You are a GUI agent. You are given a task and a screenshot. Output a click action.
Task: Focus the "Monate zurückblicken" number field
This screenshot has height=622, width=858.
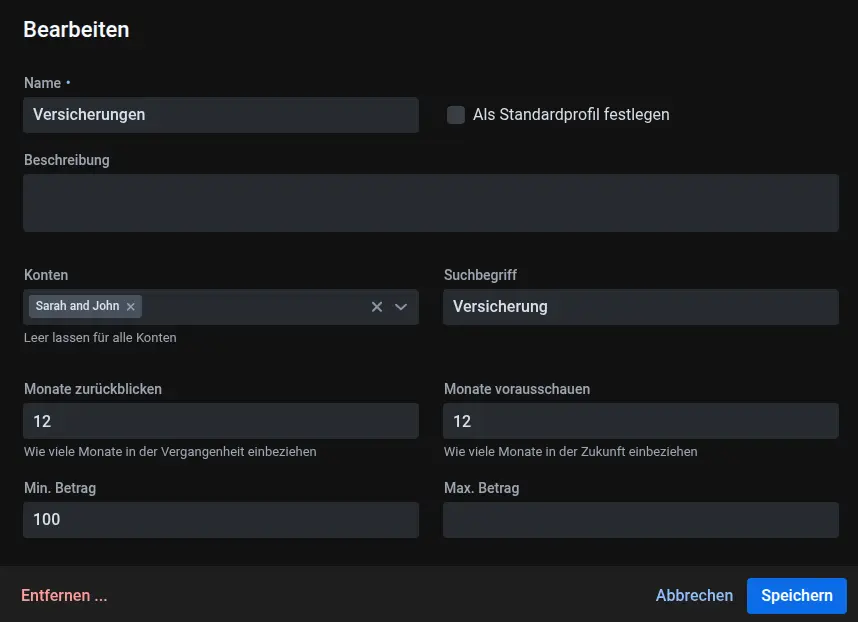[220, 421]
